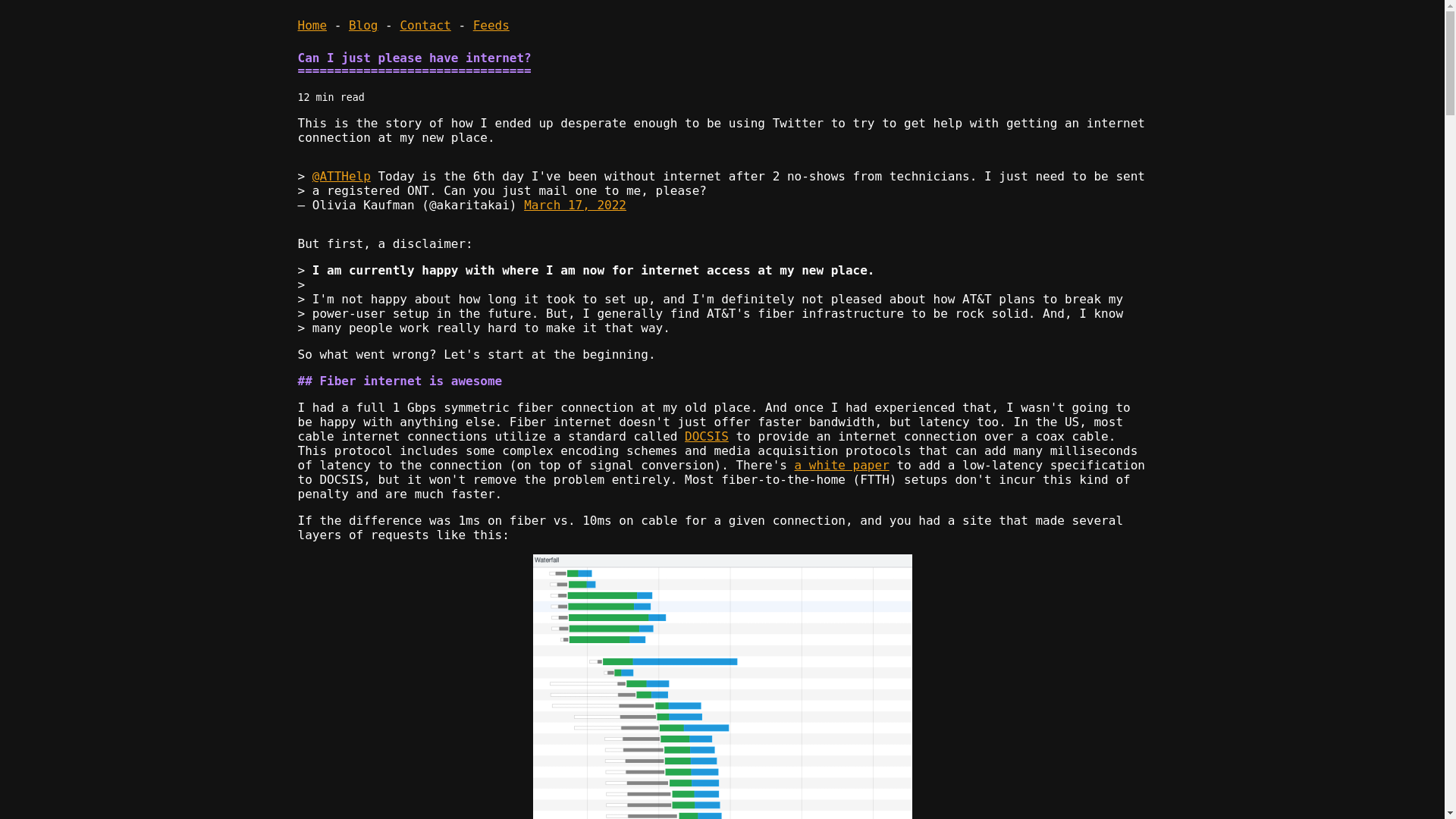The height and width of the screenshot is (819, 1456).
Task: Open the 'a white paper' link
Action: tap(842, 465)
